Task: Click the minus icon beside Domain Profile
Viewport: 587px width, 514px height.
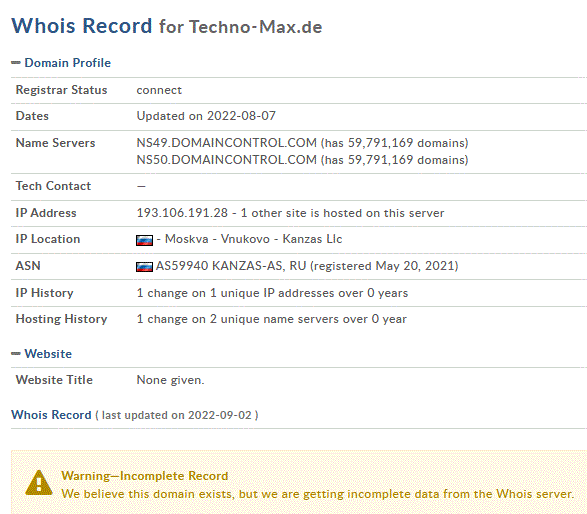Action: (x=16, y=63)
